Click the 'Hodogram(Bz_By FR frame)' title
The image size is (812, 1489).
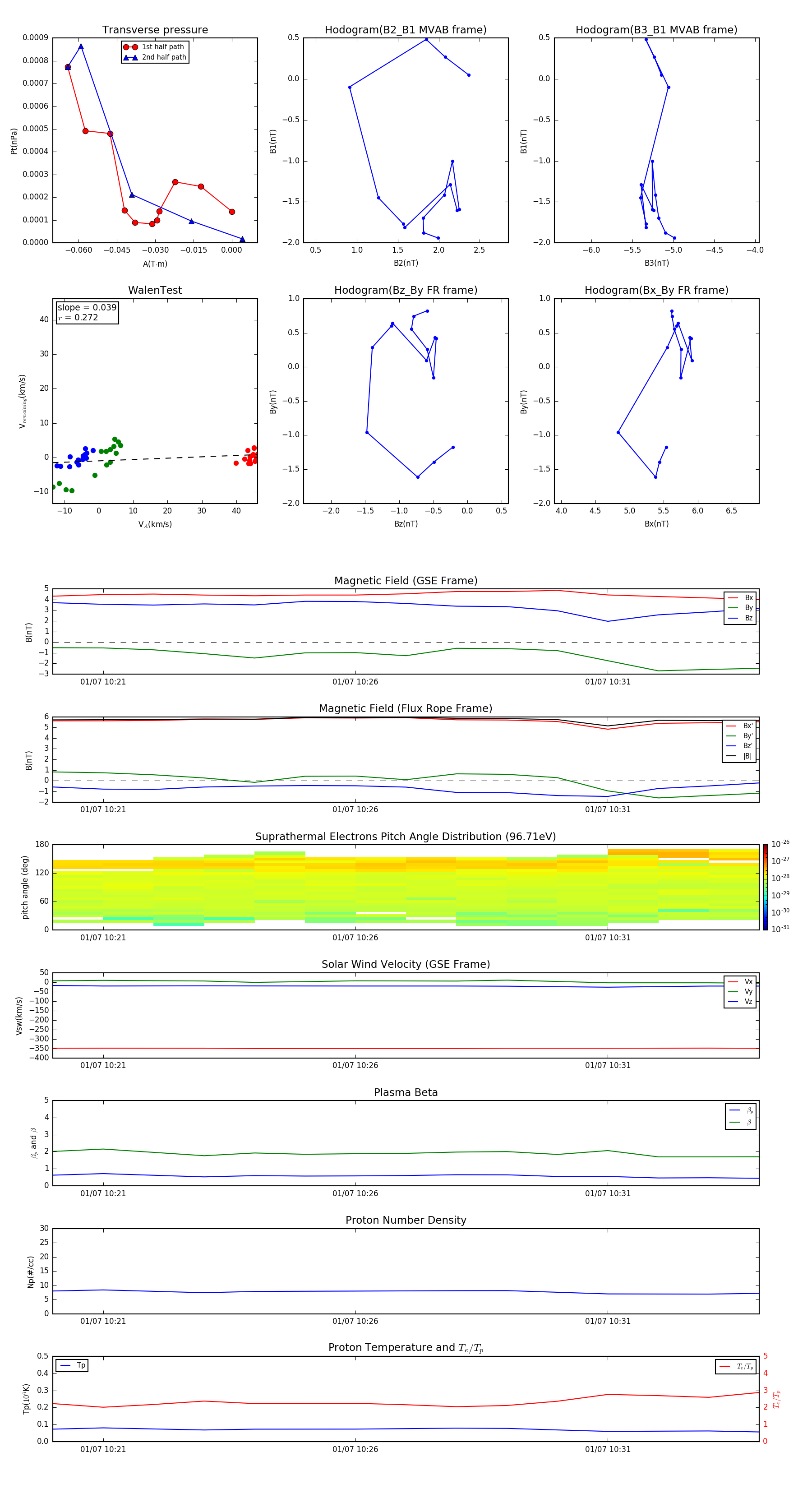pos(406,290)
